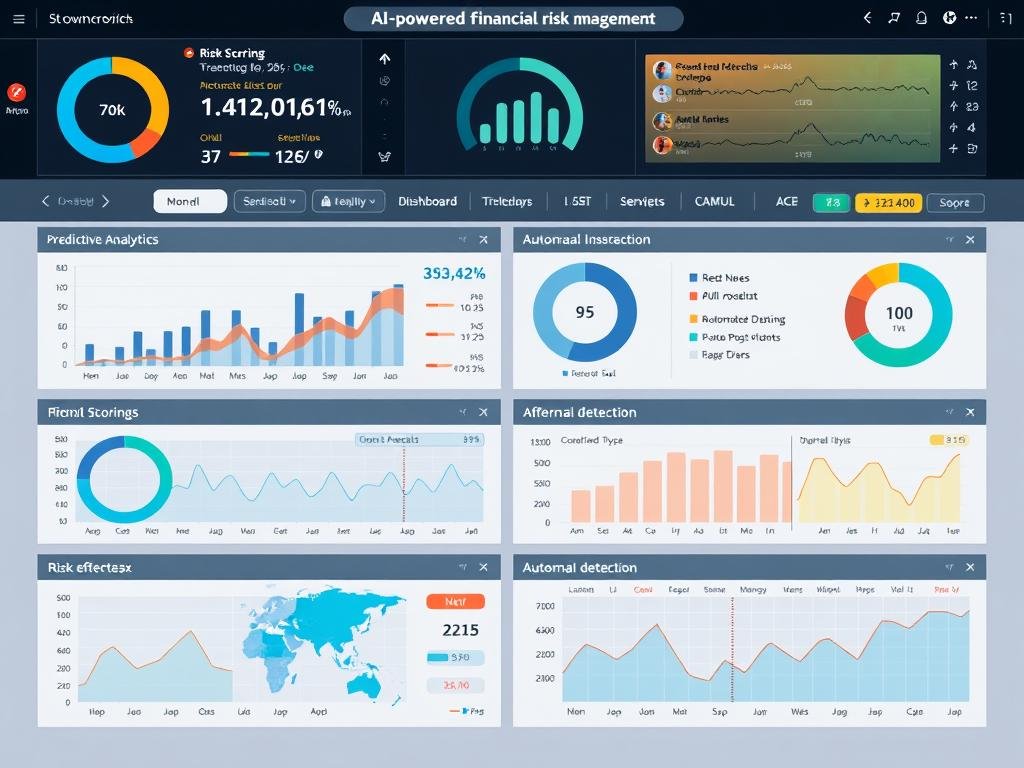Open the notifications bell icon
The image size is (1024, 768).
tap(920, 17)
